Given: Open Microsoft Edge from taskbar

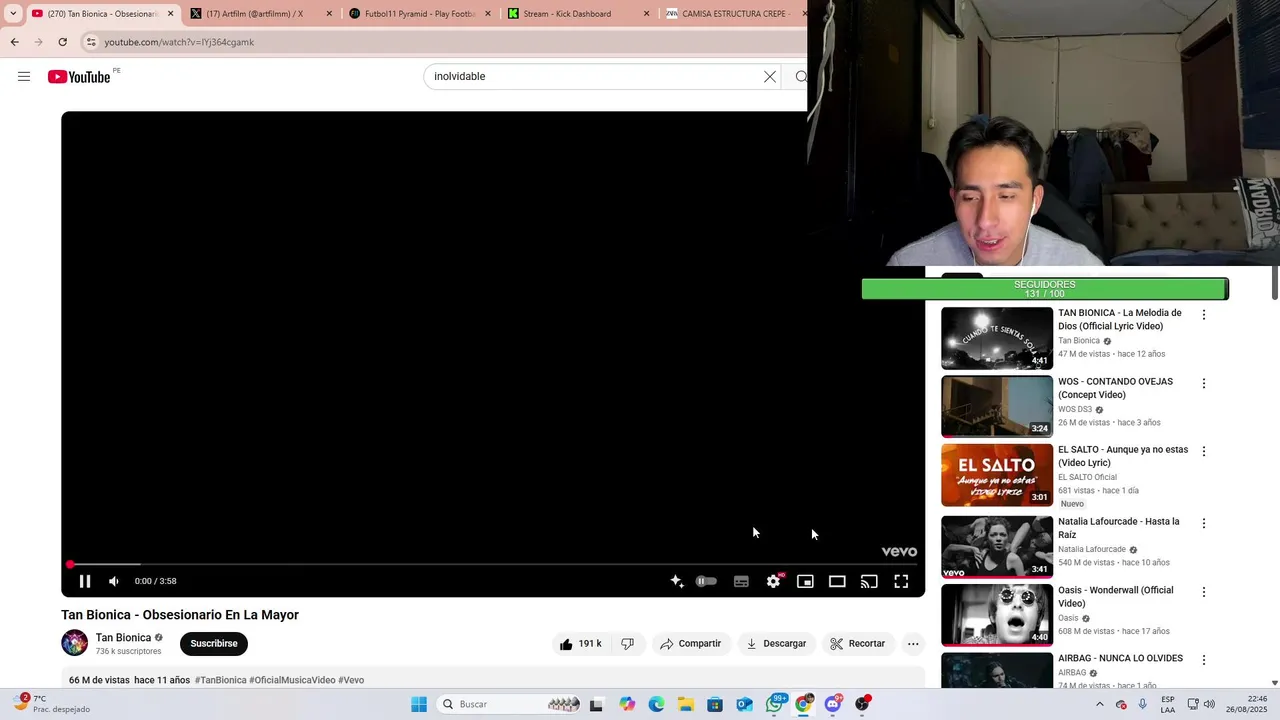Looking at the screenshot, I should coord(656,704).
